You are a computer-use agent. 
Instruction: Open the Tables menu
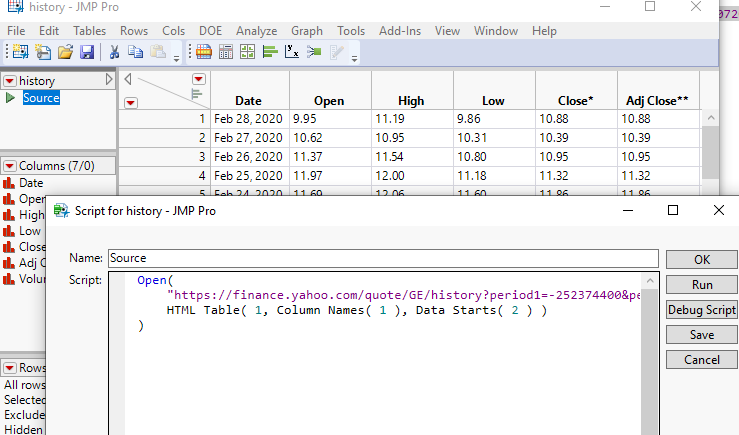pos(89,31)
